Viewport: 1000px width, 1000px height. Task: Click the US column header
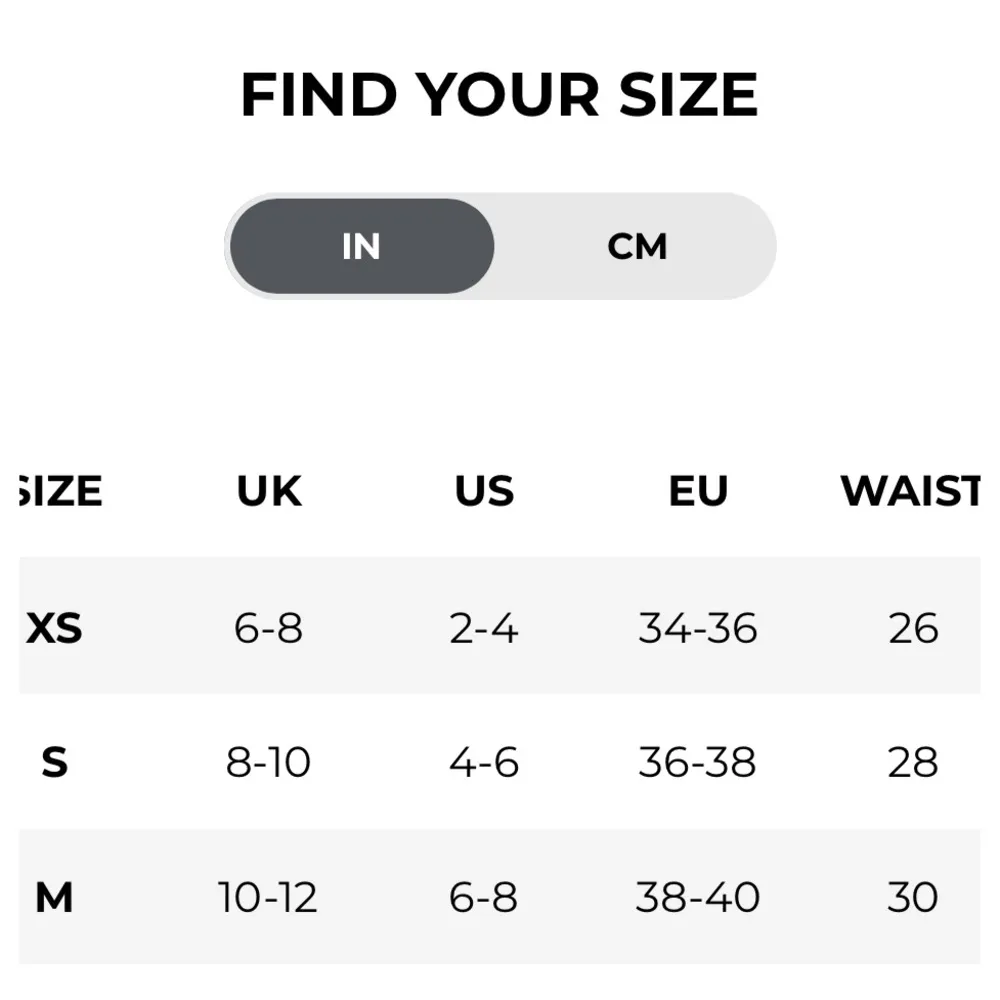coord(484,491)
